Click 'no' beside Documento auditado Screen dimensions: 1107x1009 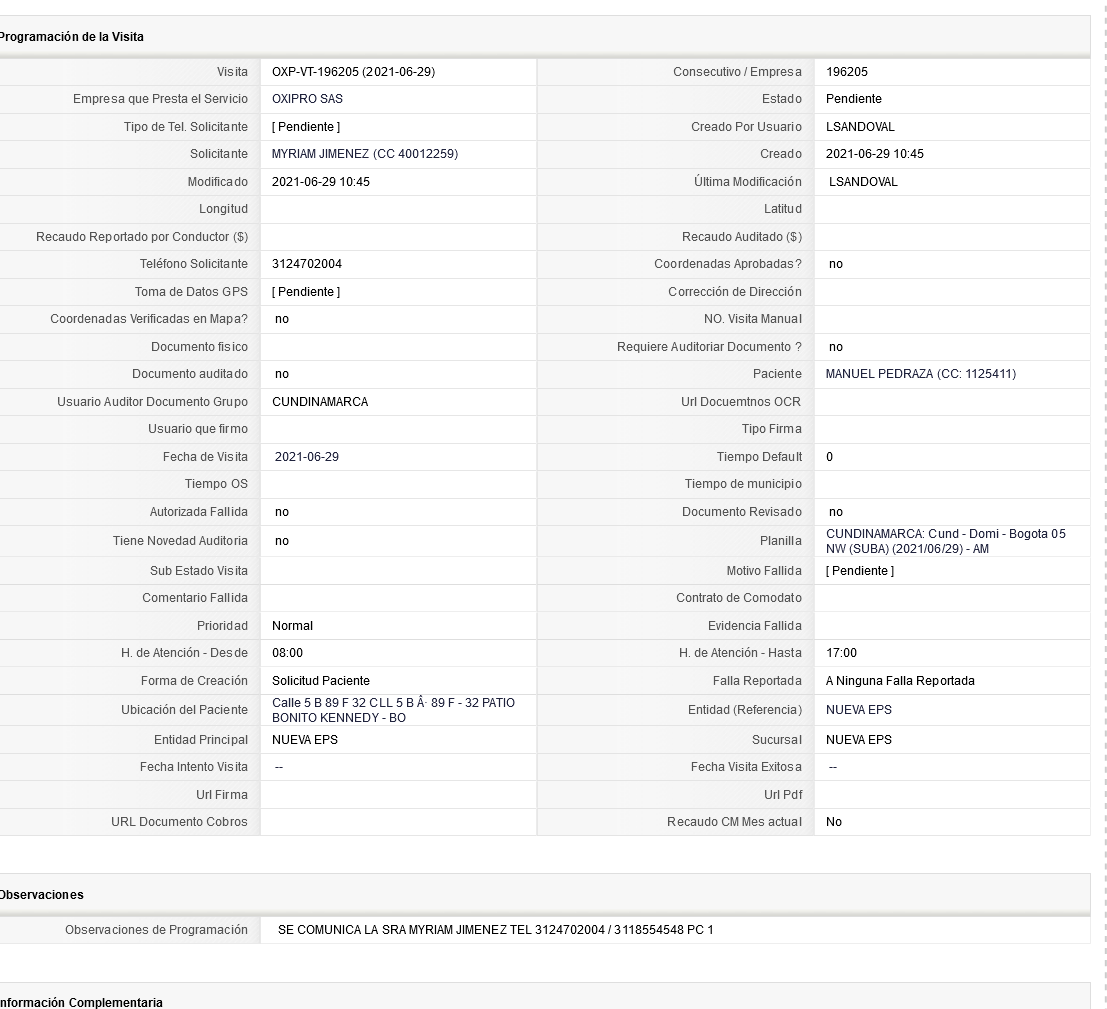tap(282, 374)
